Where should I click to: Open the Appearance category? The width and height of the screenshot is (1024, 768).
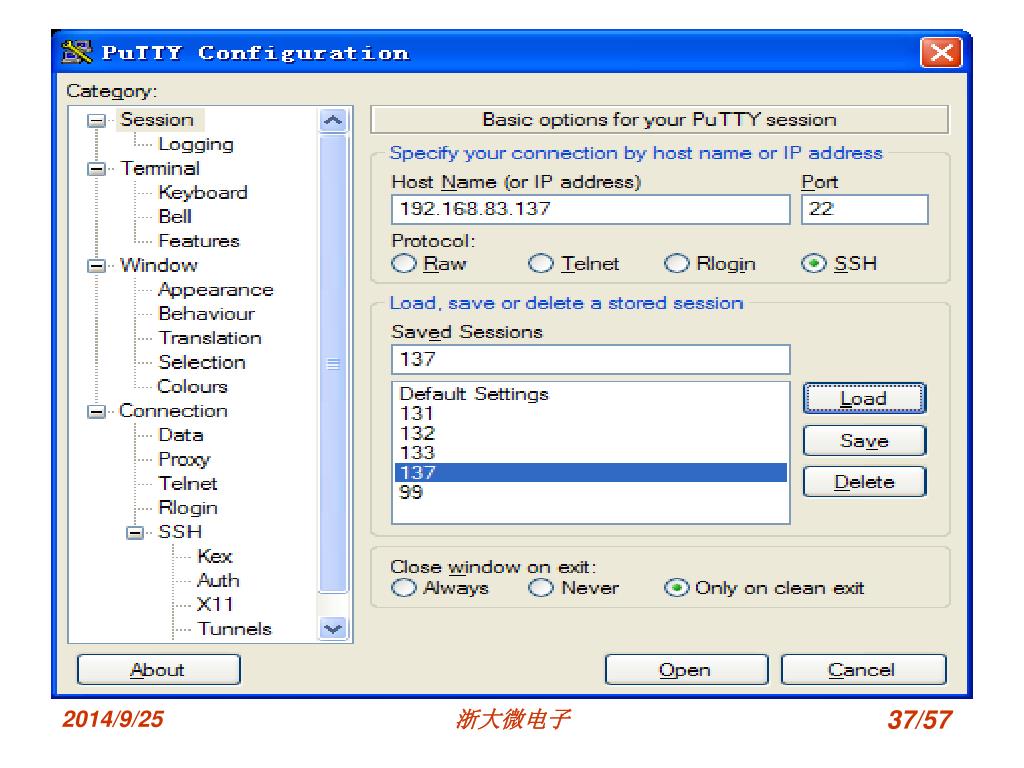(x=216, y=290)
